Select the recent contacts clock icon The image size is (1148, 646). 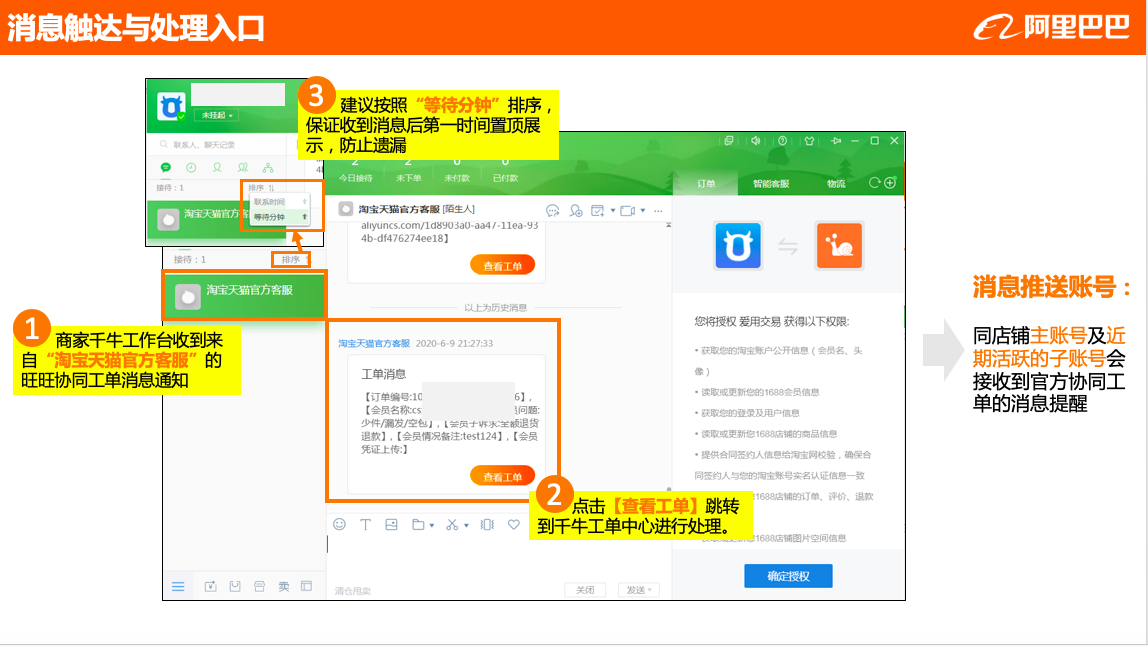pyautogui.click(x=191, y=168)
